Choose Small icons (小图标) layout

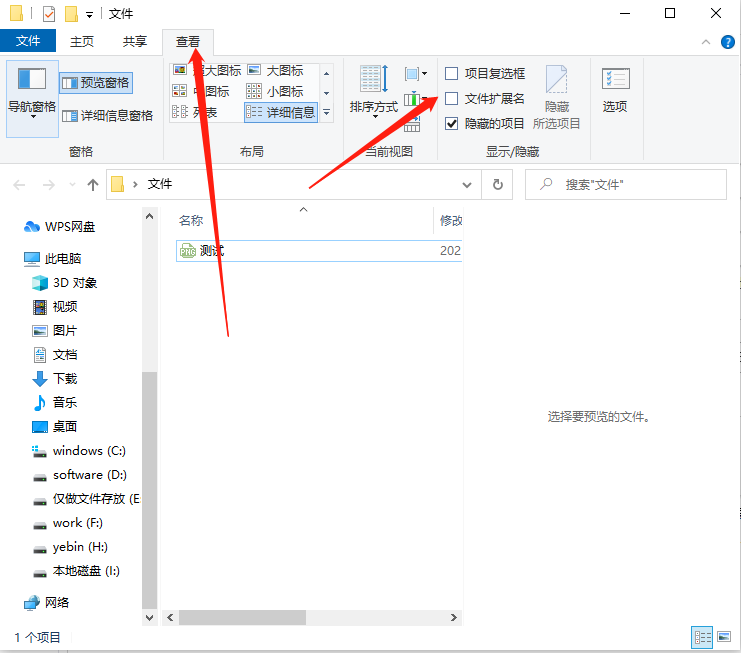pos(276,91)
